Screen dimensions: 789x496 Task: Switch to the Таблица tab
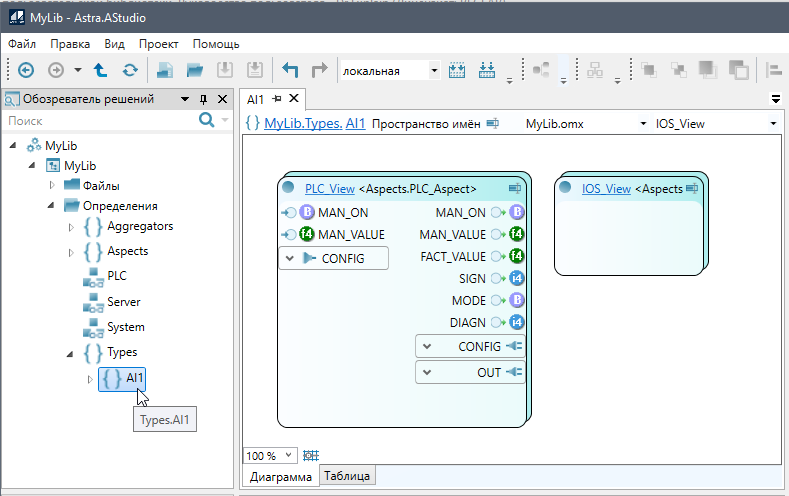[347, 476]
